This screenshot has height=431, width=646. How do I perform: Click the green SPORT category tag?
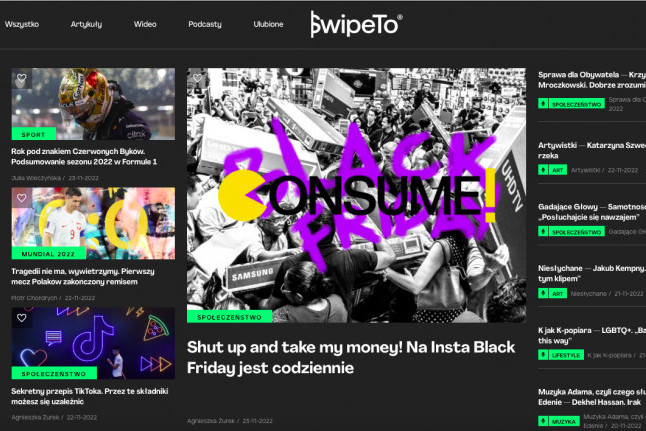(34, 134)
